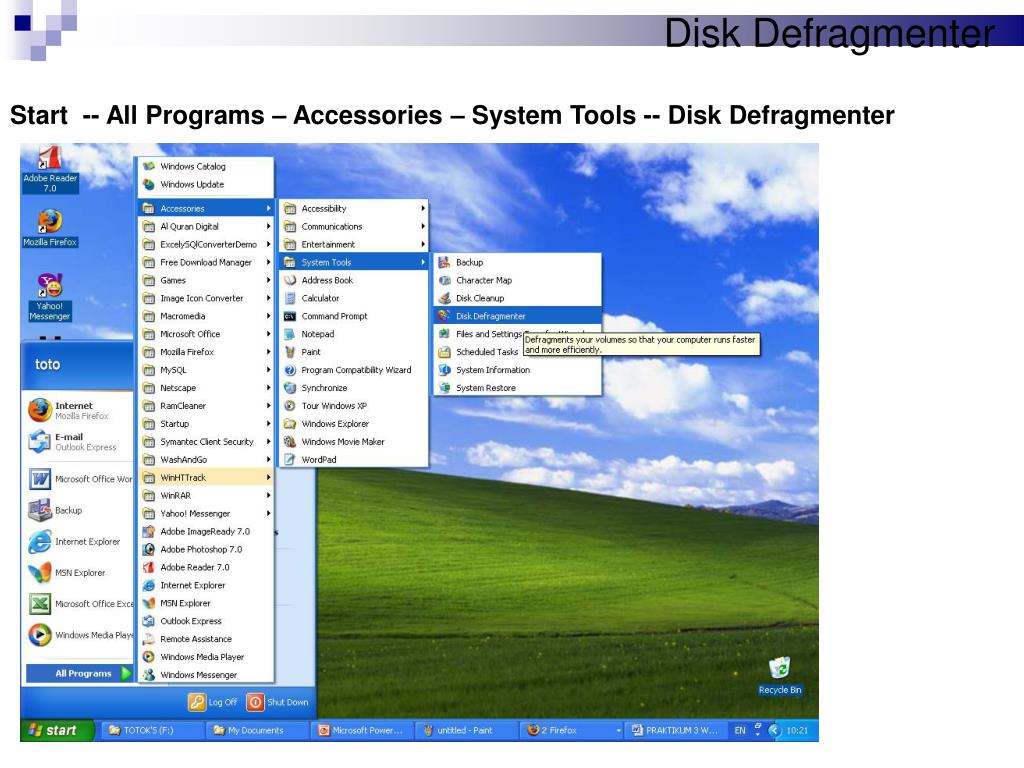Expand the Entertainment submenu arrow
Screen dimensions: 1024x768
(x=423, y=244)
